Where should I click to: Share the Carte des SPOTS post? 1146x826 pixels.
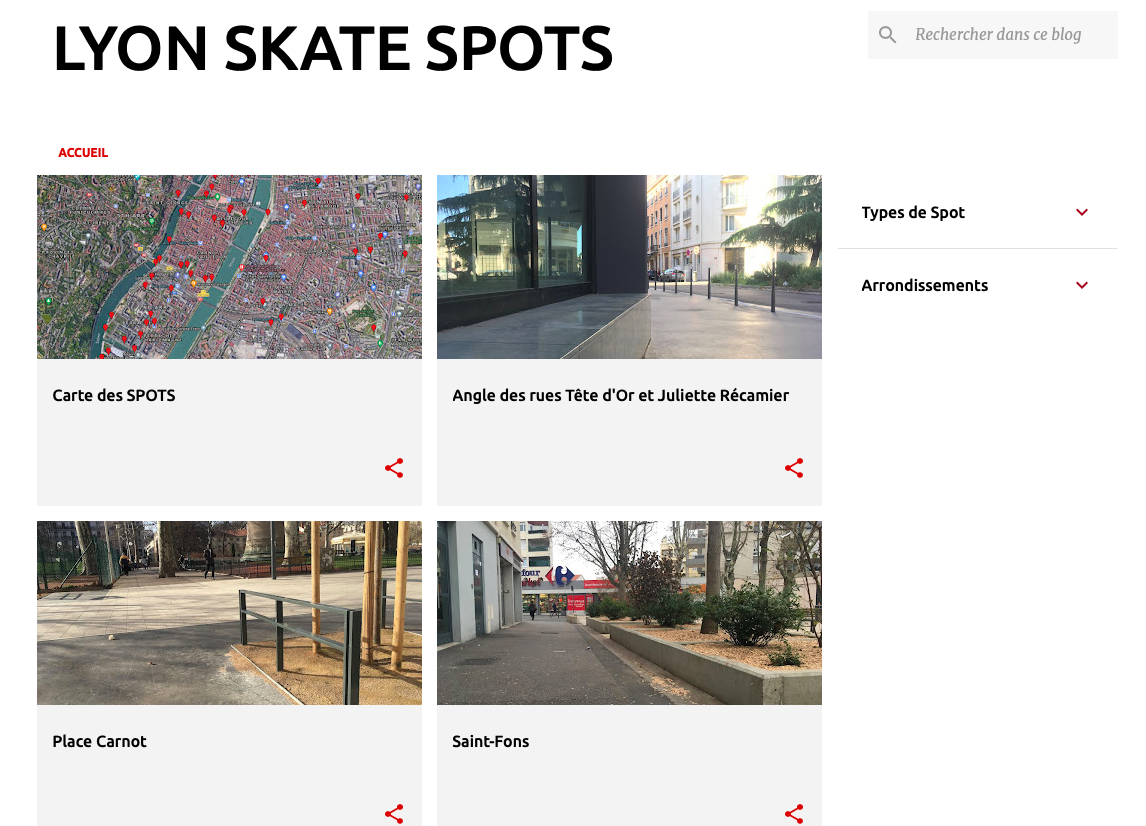click(394, 468)
